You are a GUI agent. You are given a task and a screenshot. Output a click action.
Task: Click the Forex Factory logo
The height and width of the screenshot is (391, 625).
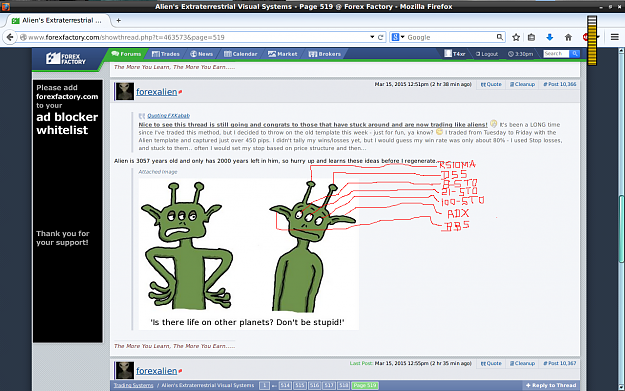click(x=66, y=59)
